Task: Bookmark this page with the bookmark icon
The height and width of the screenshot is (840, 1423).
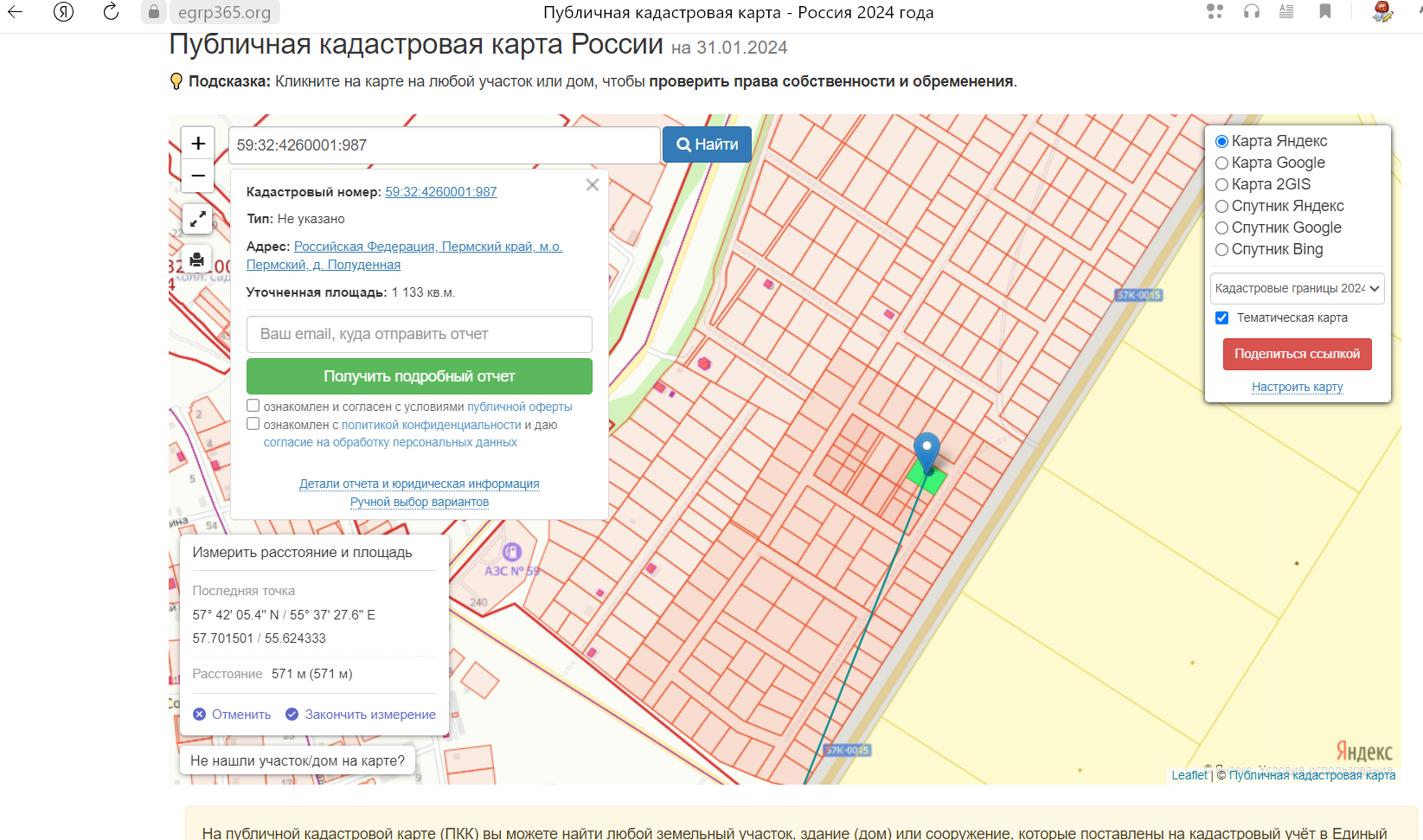Action: 1324,11
